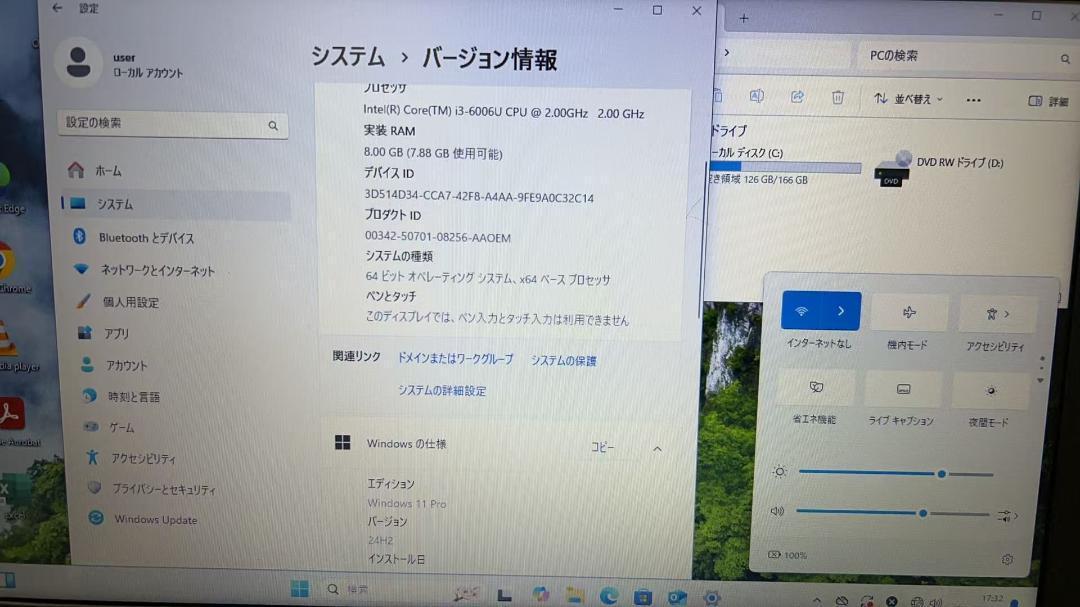Focus PCの検索 box in File Explorer

pyautogui.click(x=966, y=56)
